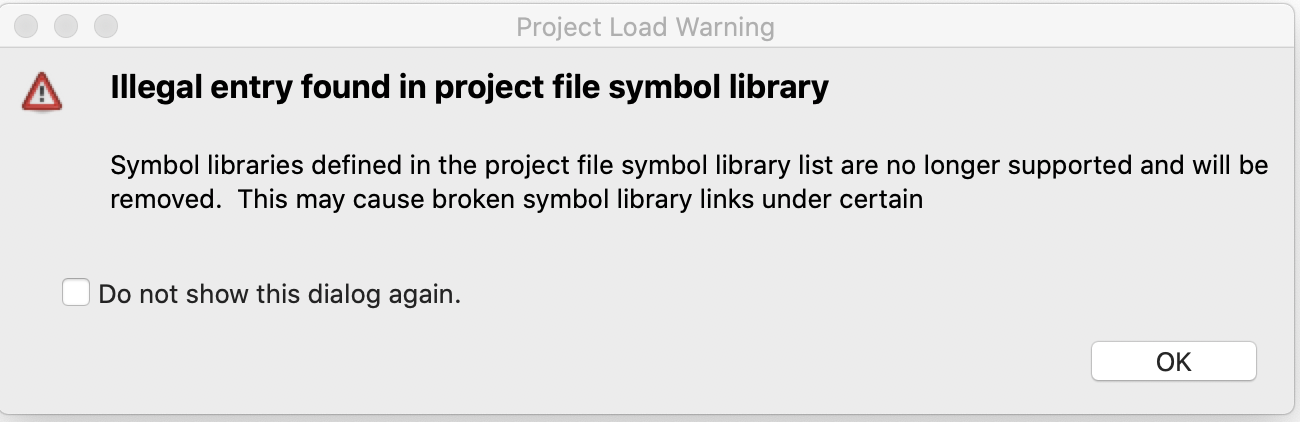Click the grayed-out minimize window button
This screenshot has height=422, width=1300.
tap(67, 26)
